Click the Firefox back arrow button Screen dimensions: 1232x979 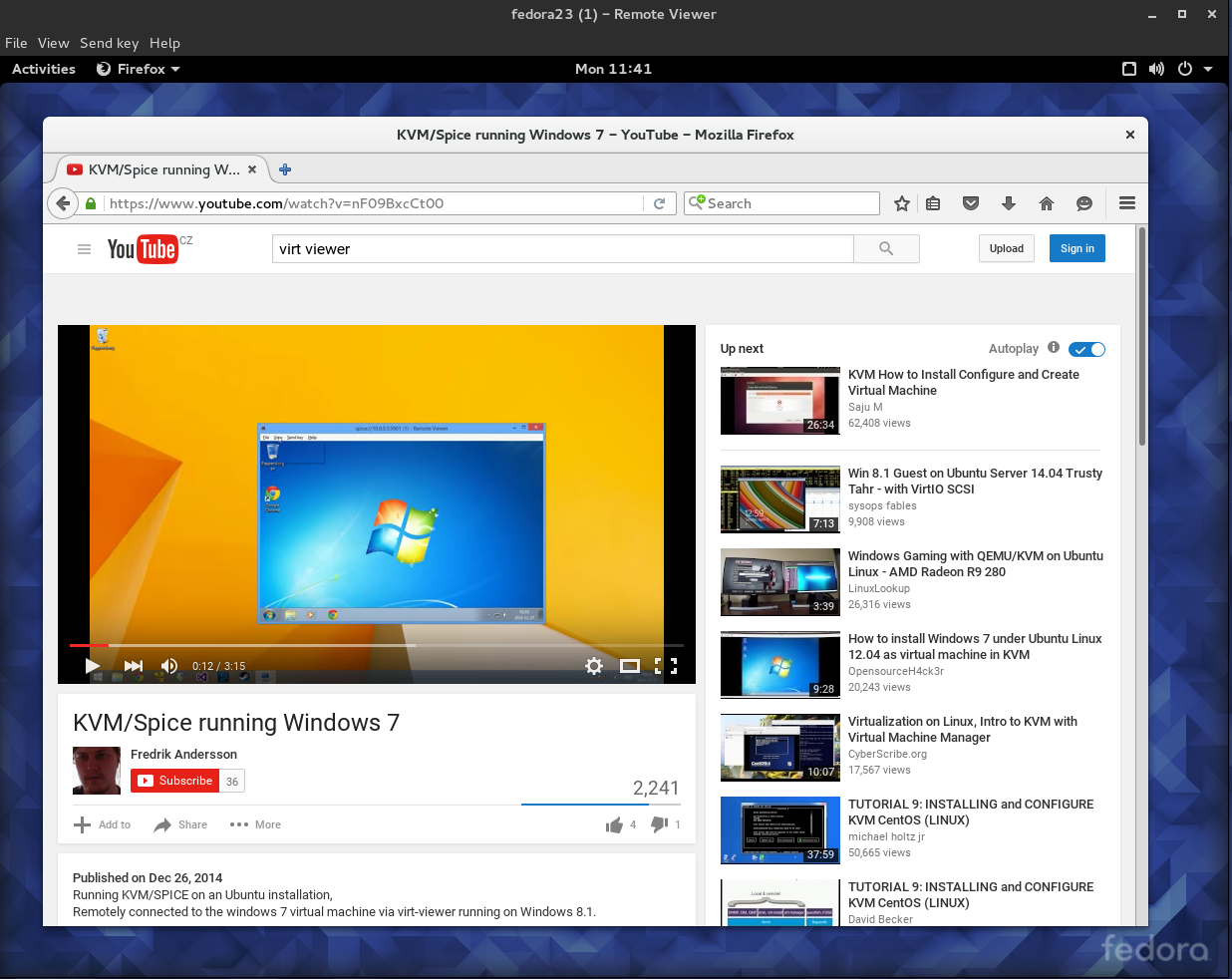click(64, 203)
